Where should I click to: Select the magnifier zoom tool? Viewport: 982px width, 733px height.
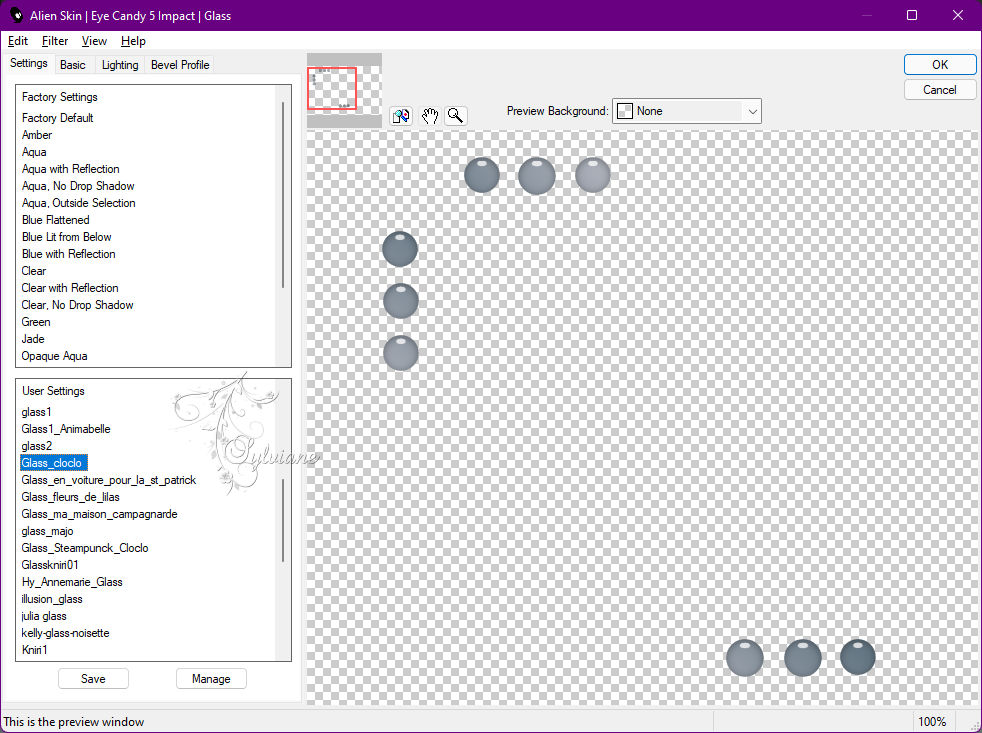[456, 116]
